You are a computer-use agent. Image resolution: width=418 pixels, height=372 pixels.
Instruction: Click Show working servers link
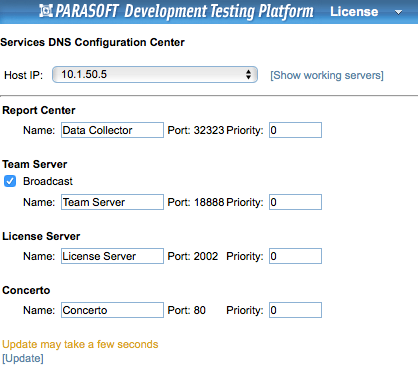click(327, 75)
